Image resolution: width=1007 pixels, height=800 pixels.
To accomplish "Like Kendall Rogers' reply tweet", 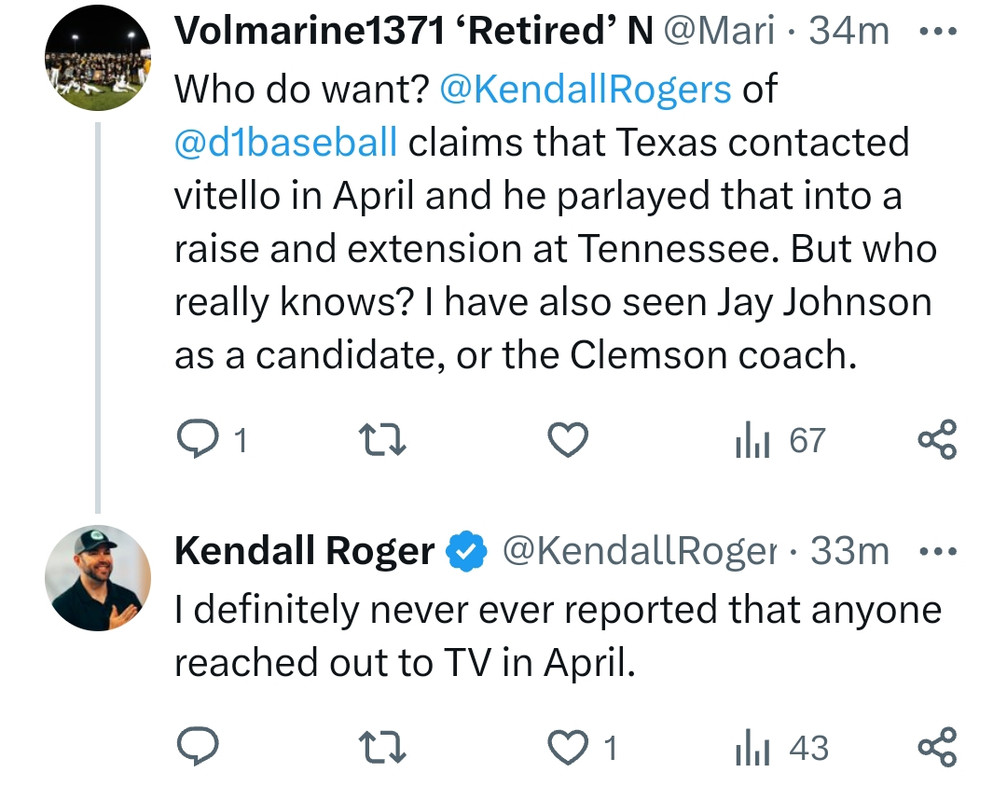I will (569, 747).
